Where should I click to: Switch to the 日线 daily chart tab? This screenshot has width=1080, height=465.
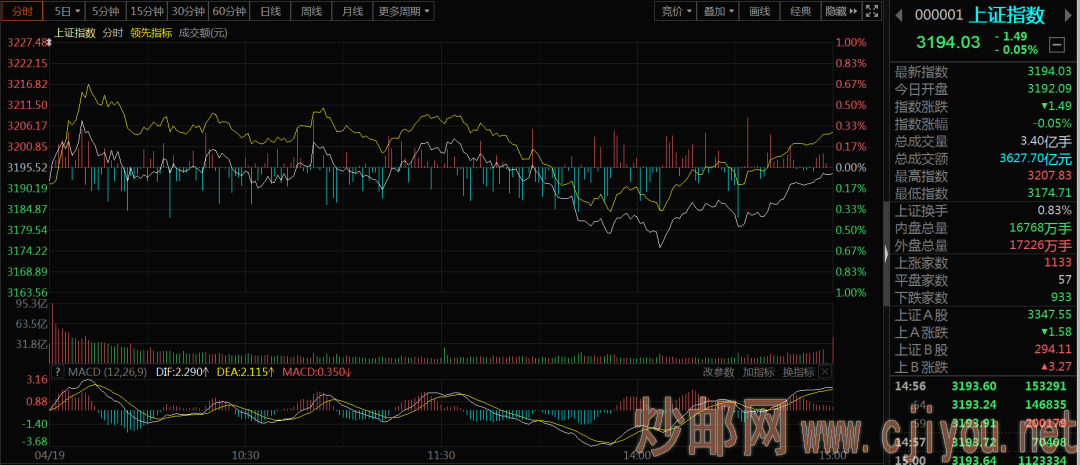(x=270, y=12)
